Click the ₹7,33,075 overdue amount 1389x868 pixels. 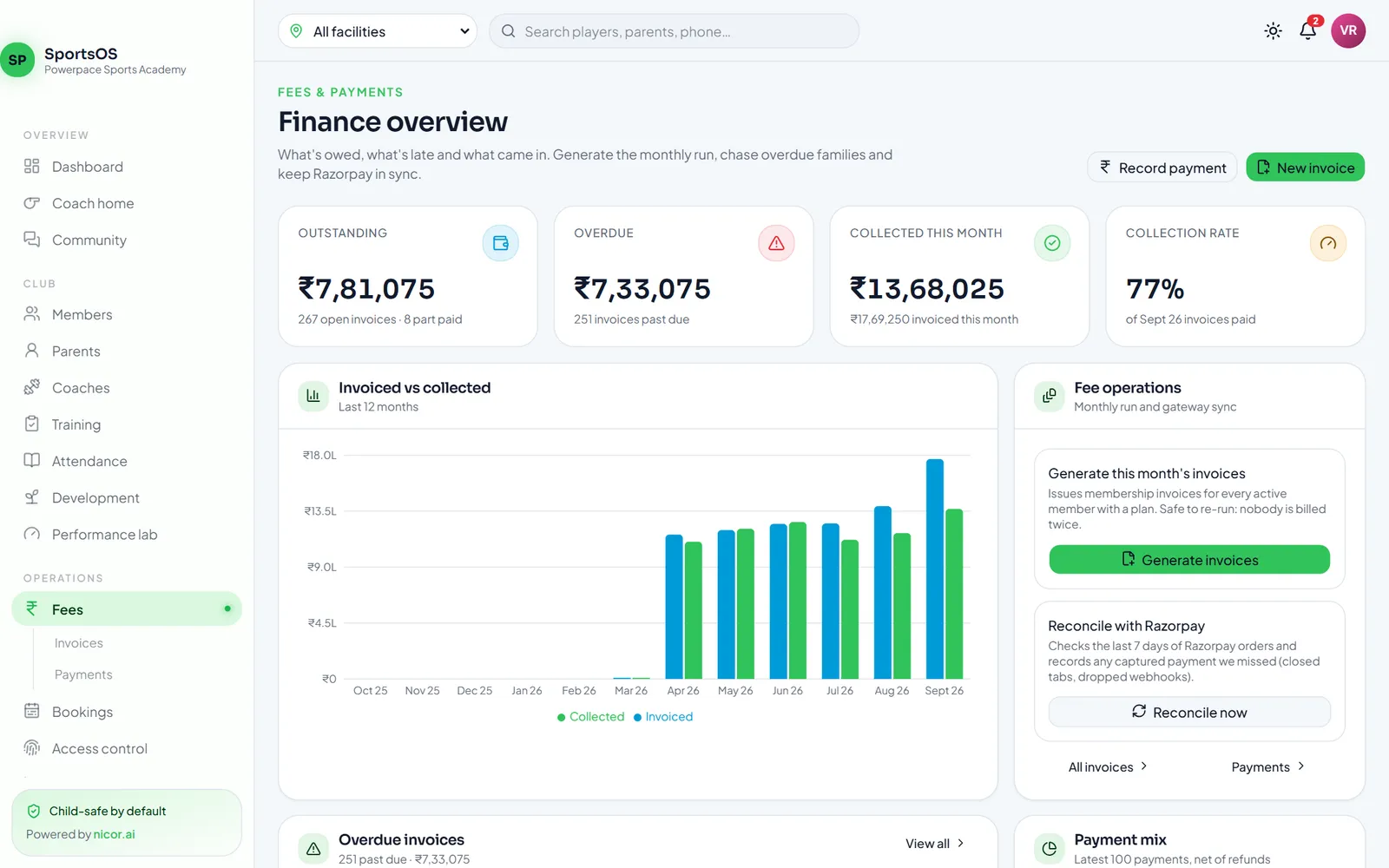tap(642, 288)
